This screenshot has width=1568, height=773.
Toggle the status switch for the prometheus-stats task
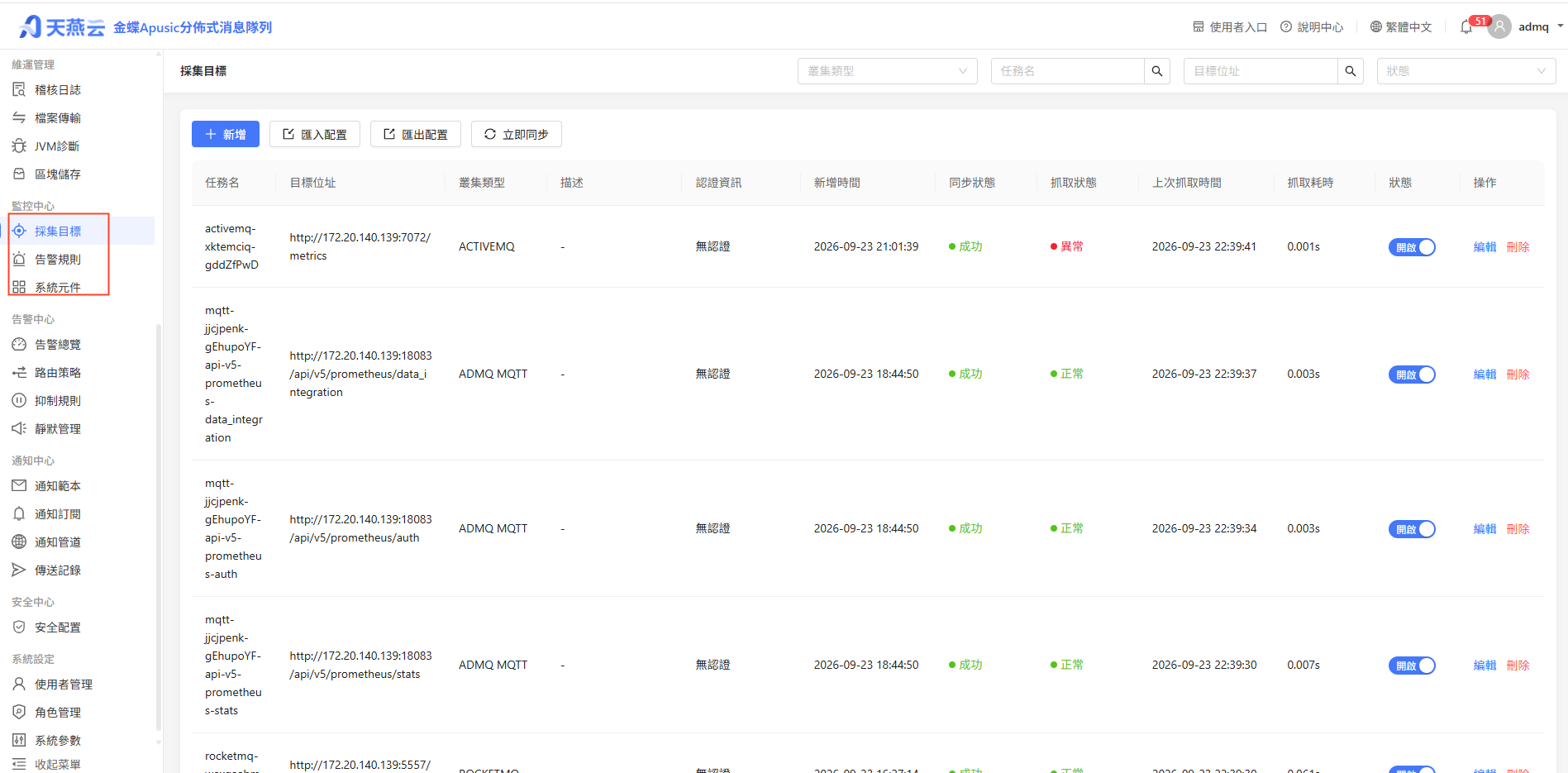click(x=1412, y=666)
